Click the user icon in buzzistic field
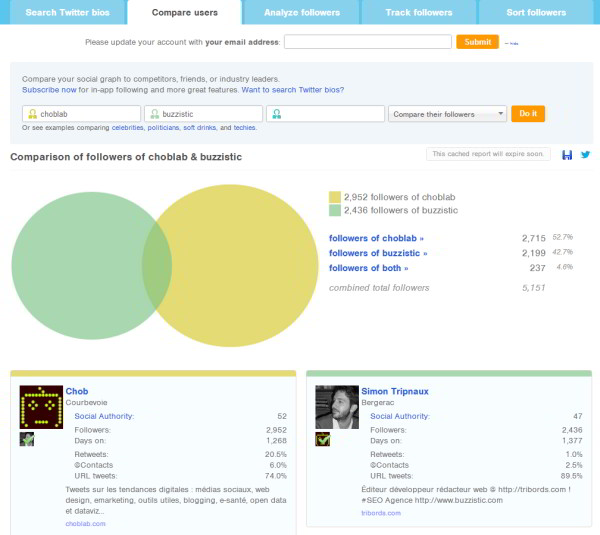Screen dimensions: 600x535 click(155, 114)
